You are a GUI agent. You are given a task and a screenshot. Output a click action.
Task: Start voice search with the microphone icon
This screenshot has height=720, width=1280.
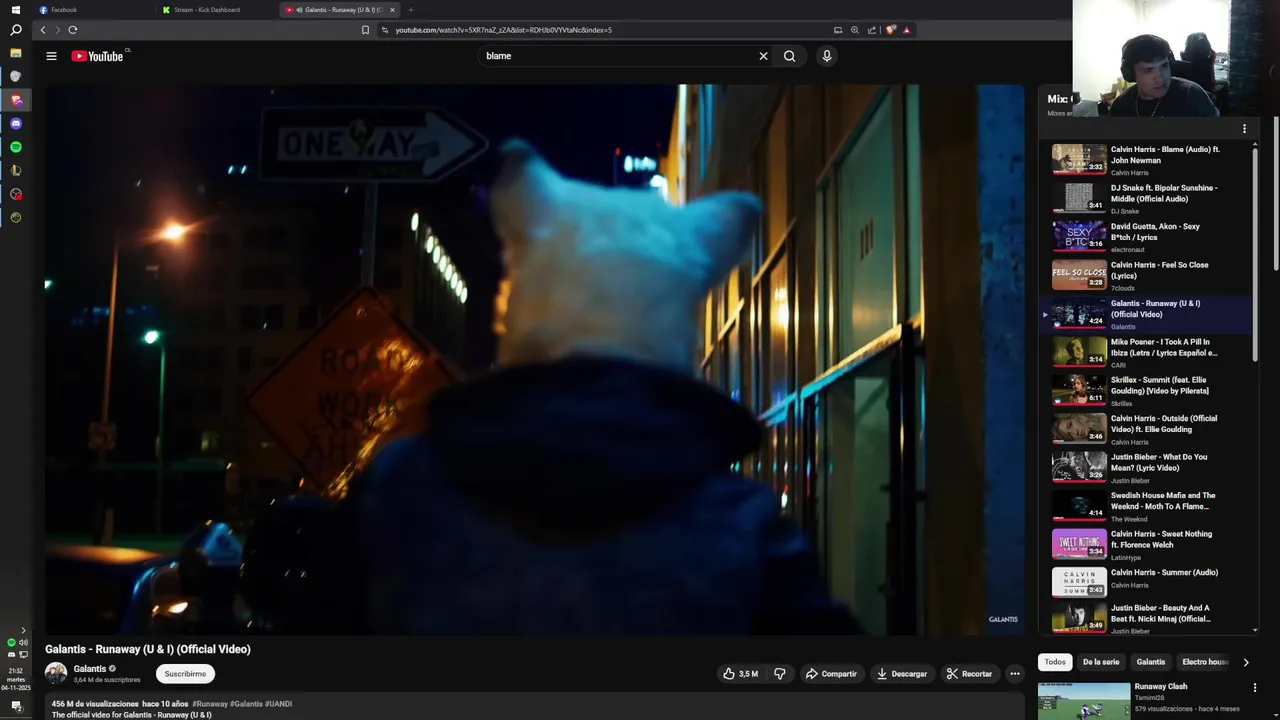pyautogui.click(x=826, y=56)
